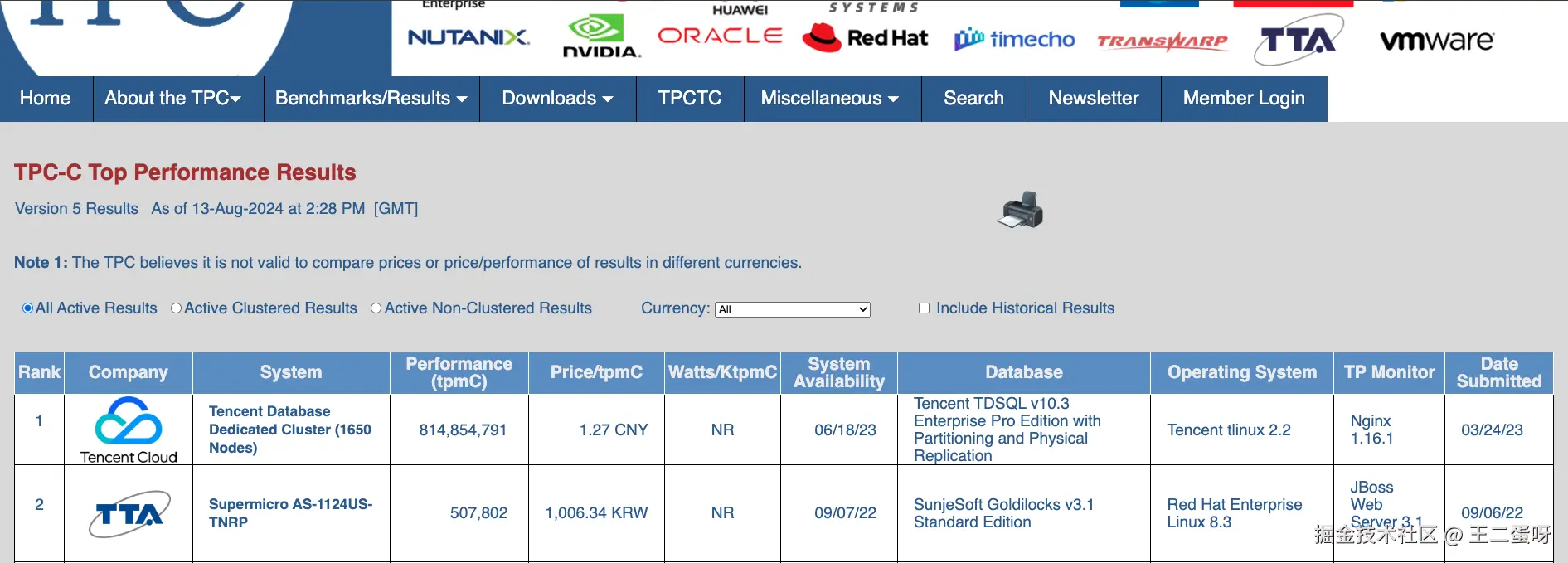This screenshot has width=1568, height=563.
Task: Select Active Clustered Results radio button
Action: (x=176, y=308)
